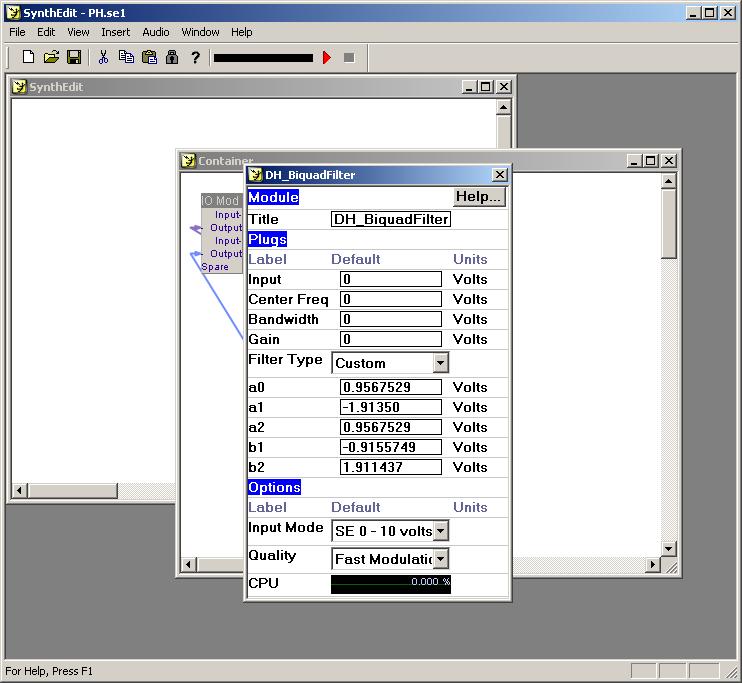Click the Help... button in DH_BiquadFilter dialog
The image size is (742, 683).
click(x=478, y=196)
